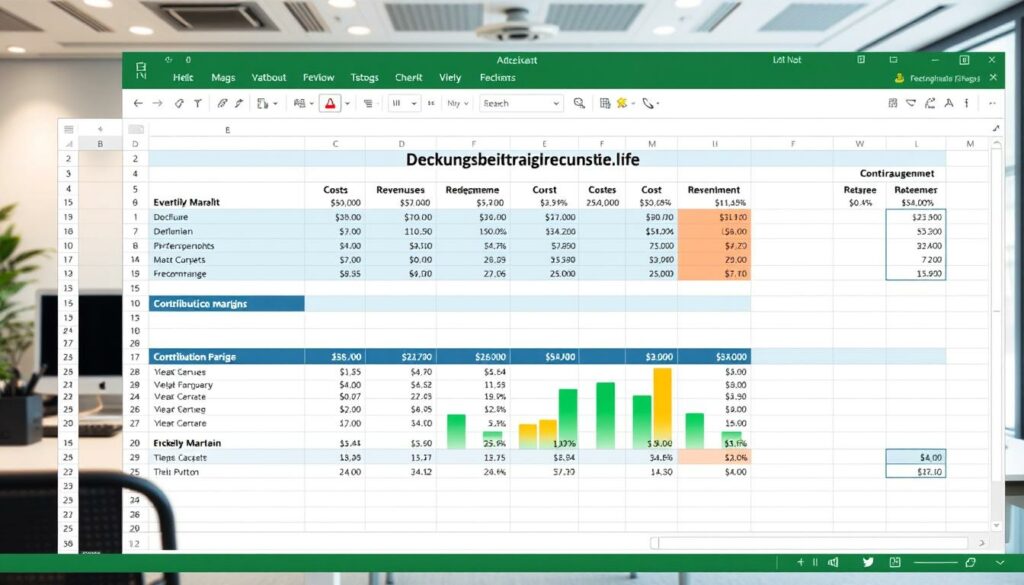Open the Viely menu
The height and width of the screenshot is (585, 1024).
tap(450, 78)
